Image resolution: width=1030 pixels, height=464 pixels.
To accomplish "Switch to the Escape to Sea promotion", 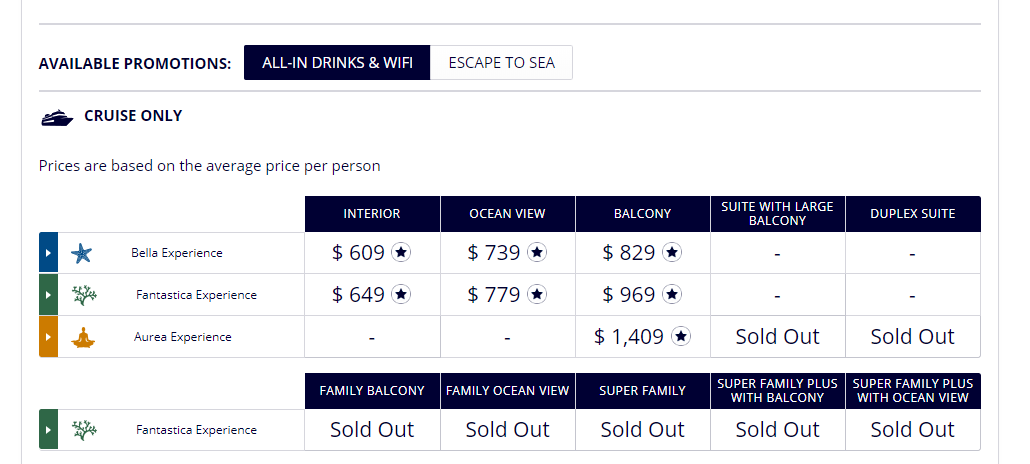I will pyautogui.click(x=501, y=62).
